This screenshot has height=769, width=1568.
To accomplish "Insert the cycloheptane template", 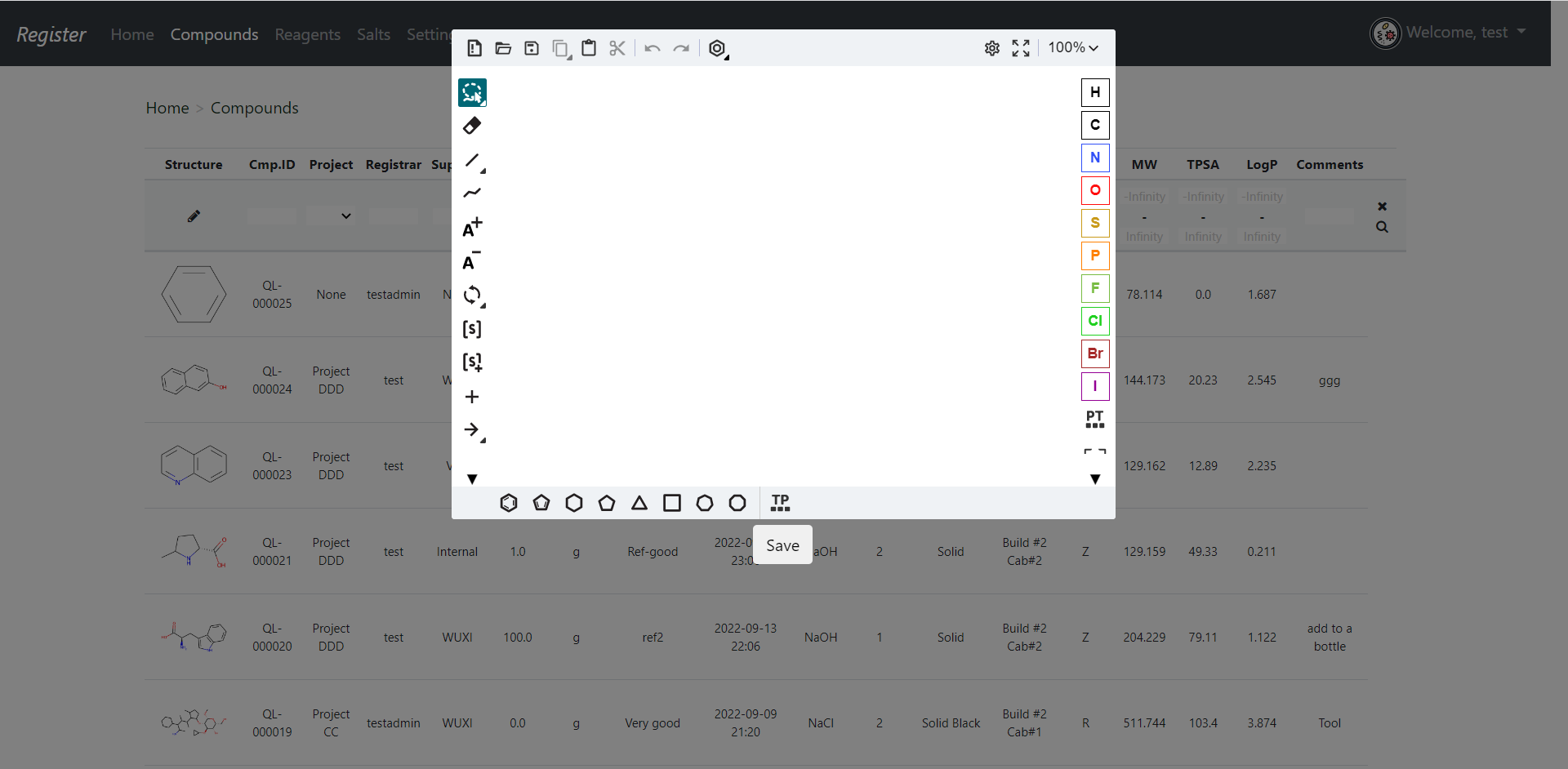I will (x=705, y=503).
